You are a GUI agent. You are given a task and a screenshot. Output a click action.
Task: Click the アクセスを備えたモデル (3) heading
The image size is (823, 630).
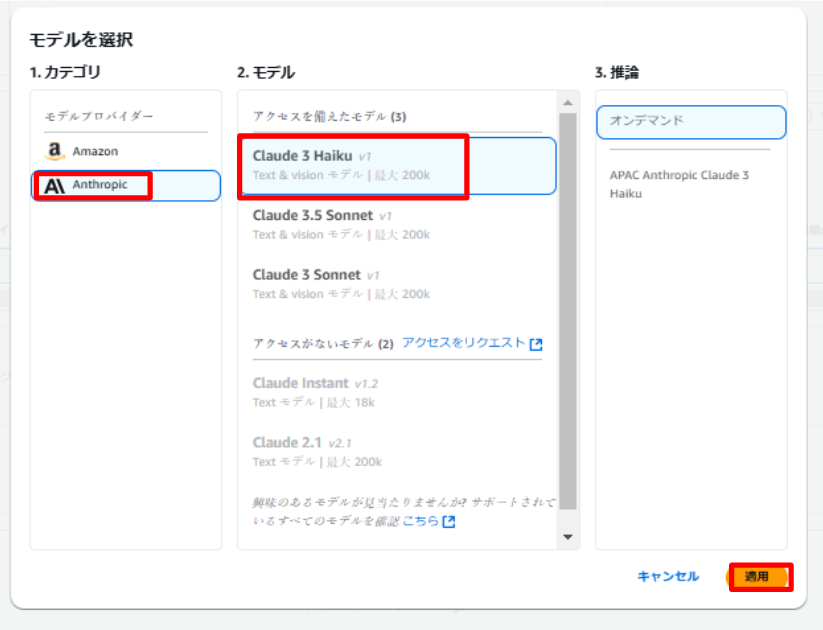click(x=330, y=117)
